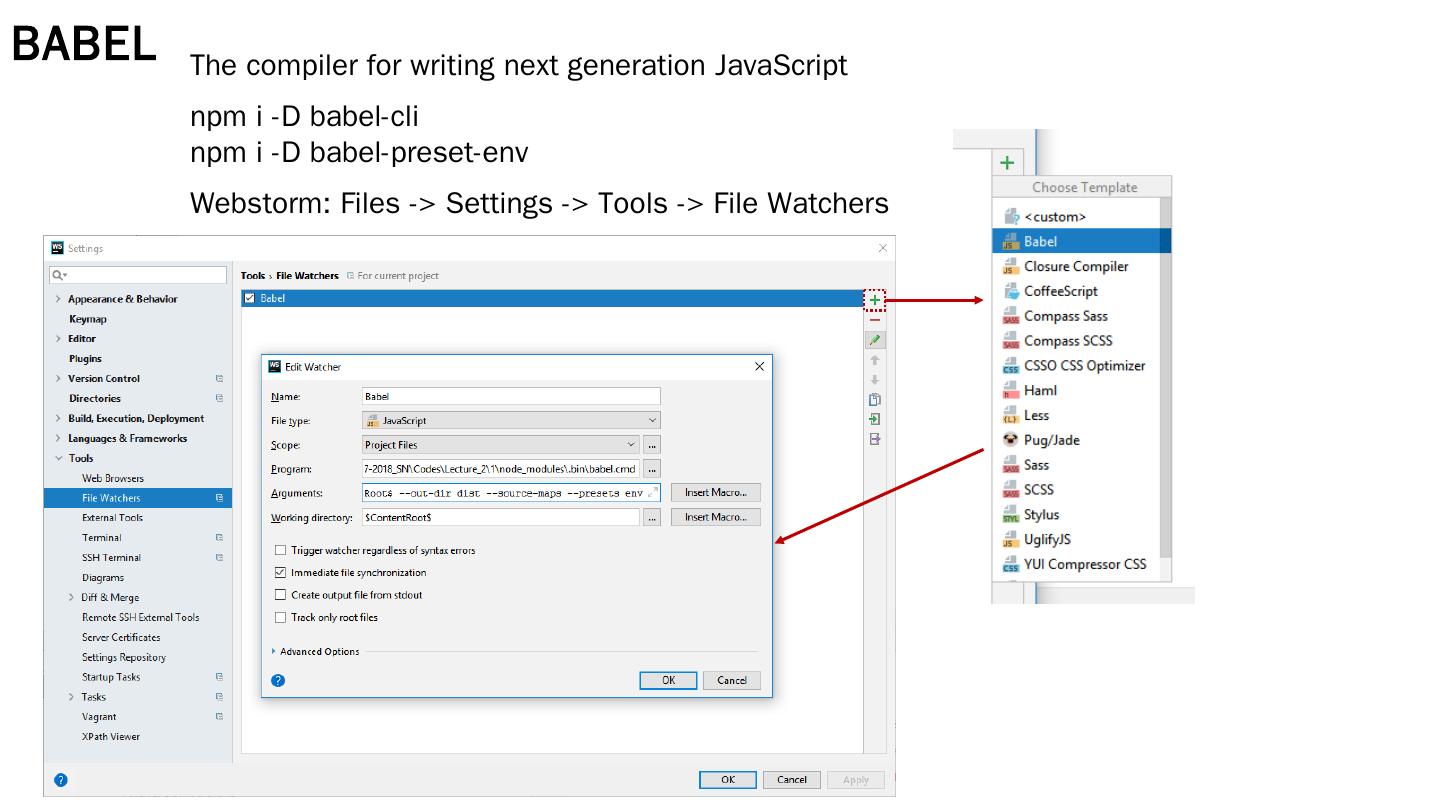Select External Tools in settings tree
This screenshot has width=1440, height=810.
tap(112, 518)
